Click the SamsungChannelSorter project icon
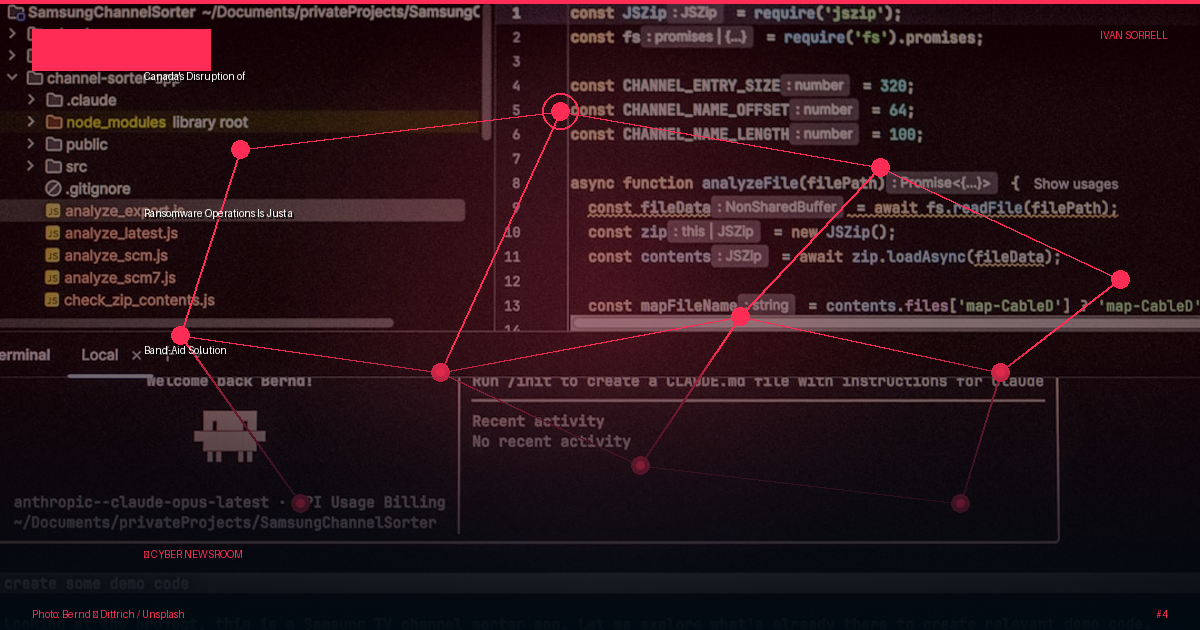The width and height of the screenshot is (1200, 630). pyautogui.click(x=15, y=14)
